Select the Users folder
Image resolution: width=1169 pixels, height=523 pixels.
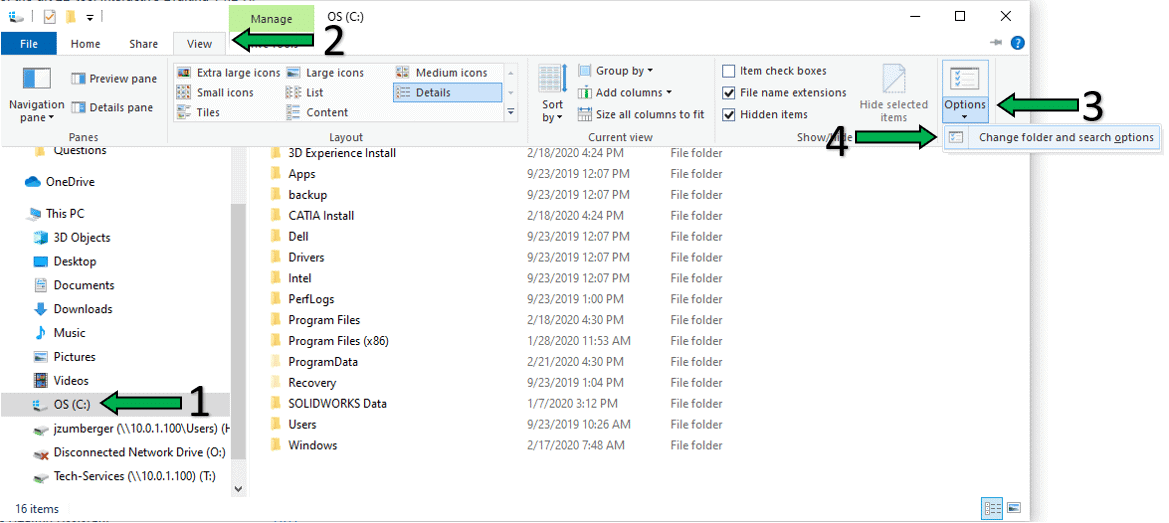(x=293, y=424)
